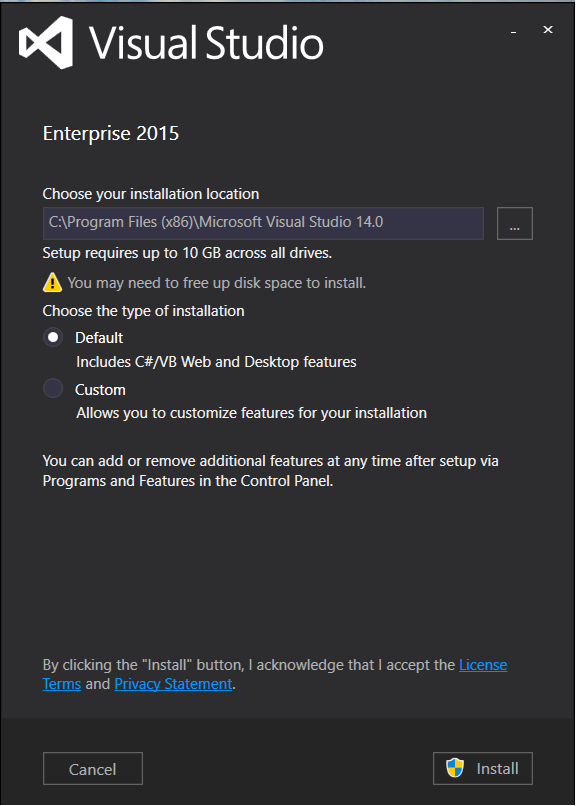Click 'Includes C#/VB Web and Desktop features' description
Screen dimensions: 576x806
(216, 362)
